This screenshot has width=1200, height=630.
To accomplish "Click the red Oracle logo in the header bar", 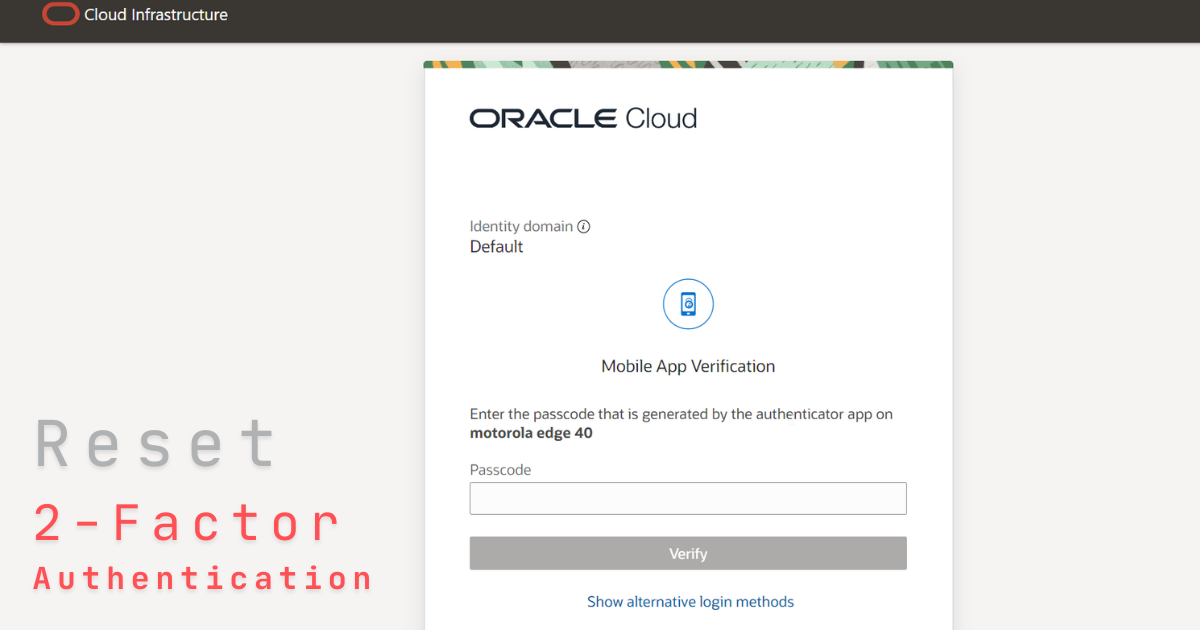I will pos(59,15).
